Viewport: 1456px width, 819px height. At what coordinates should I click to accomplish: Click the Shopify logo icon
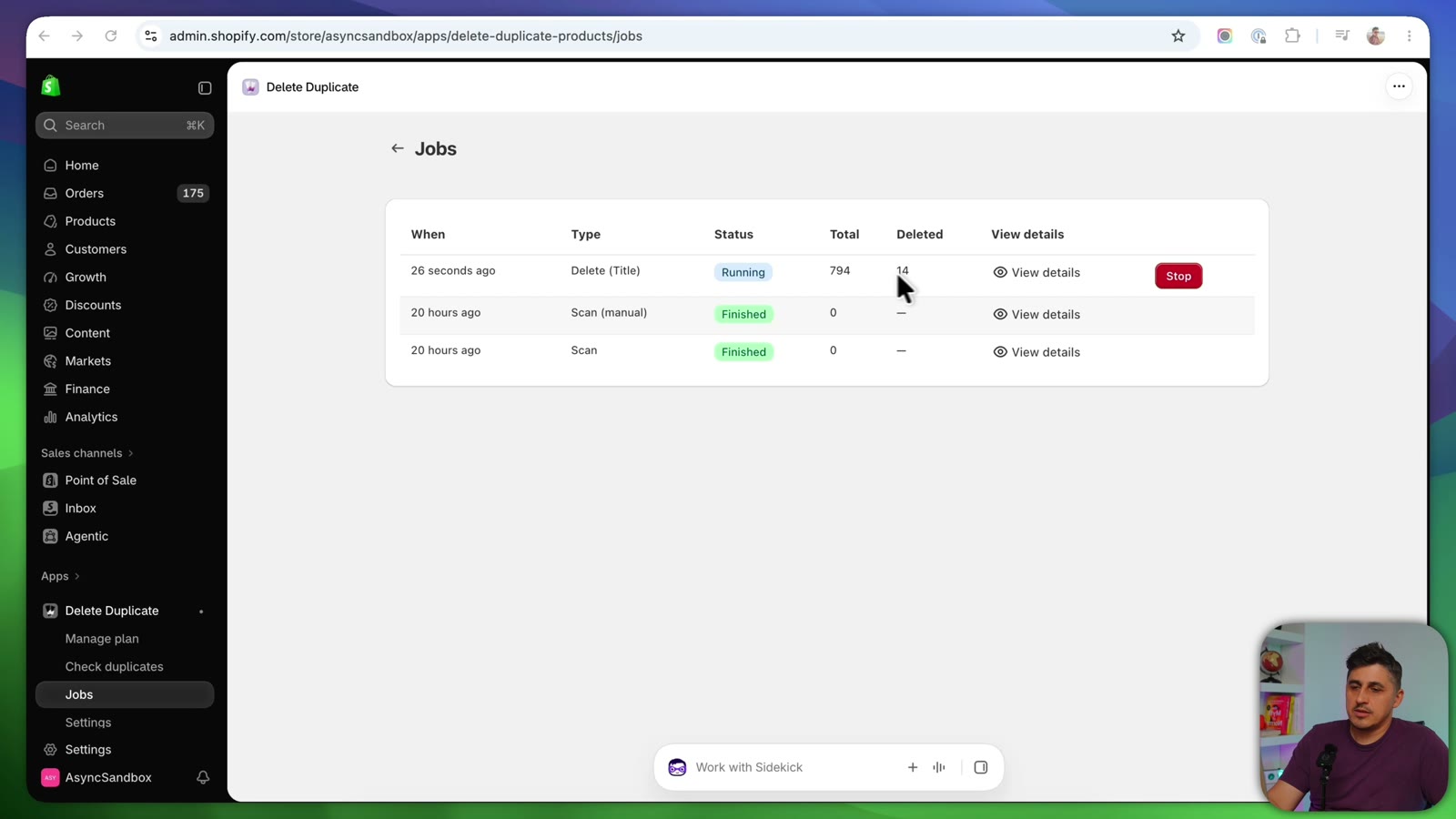tap(51, 86)
